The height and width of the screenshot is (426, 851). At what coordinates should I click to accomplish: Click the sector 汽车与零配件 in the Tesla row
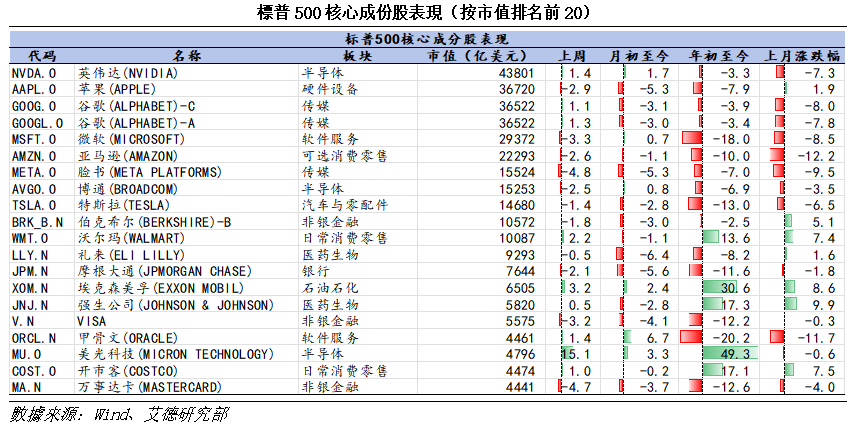click(345, 205)
